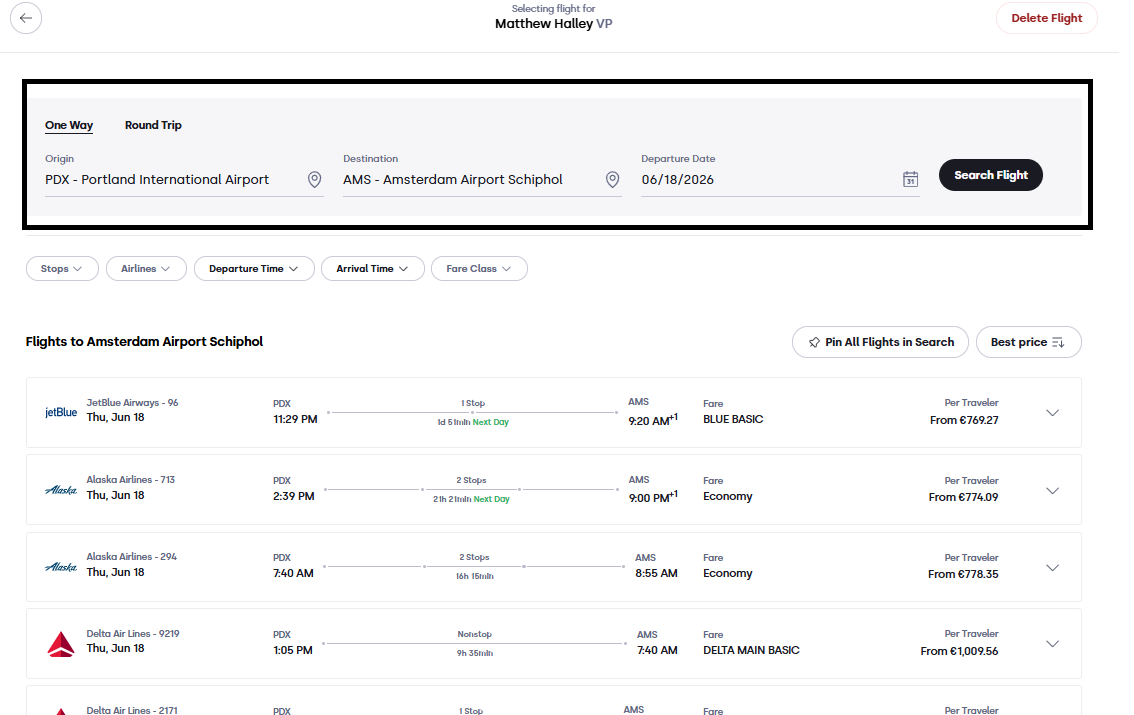
Task: Click the 7:40 AM departure time
Action: click(293, 573)
